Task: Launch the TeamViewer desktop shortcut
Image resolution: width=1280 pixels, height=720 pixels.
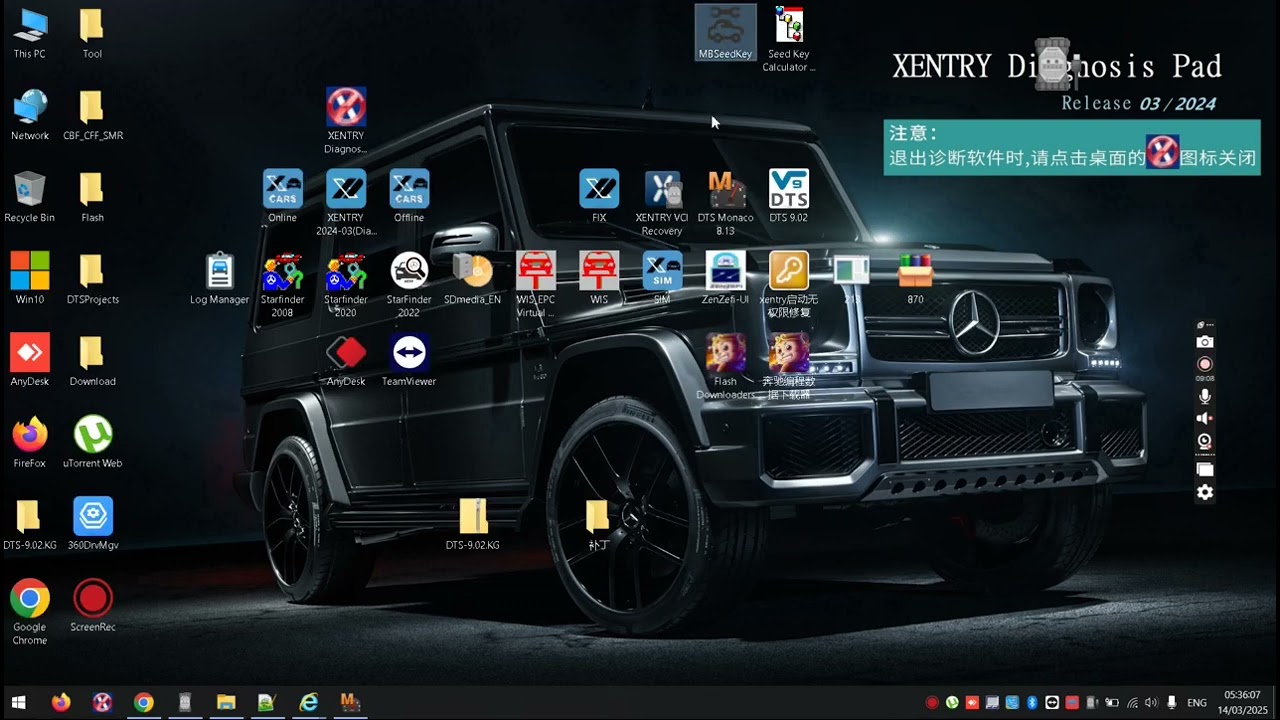Action: pos(409,360)
